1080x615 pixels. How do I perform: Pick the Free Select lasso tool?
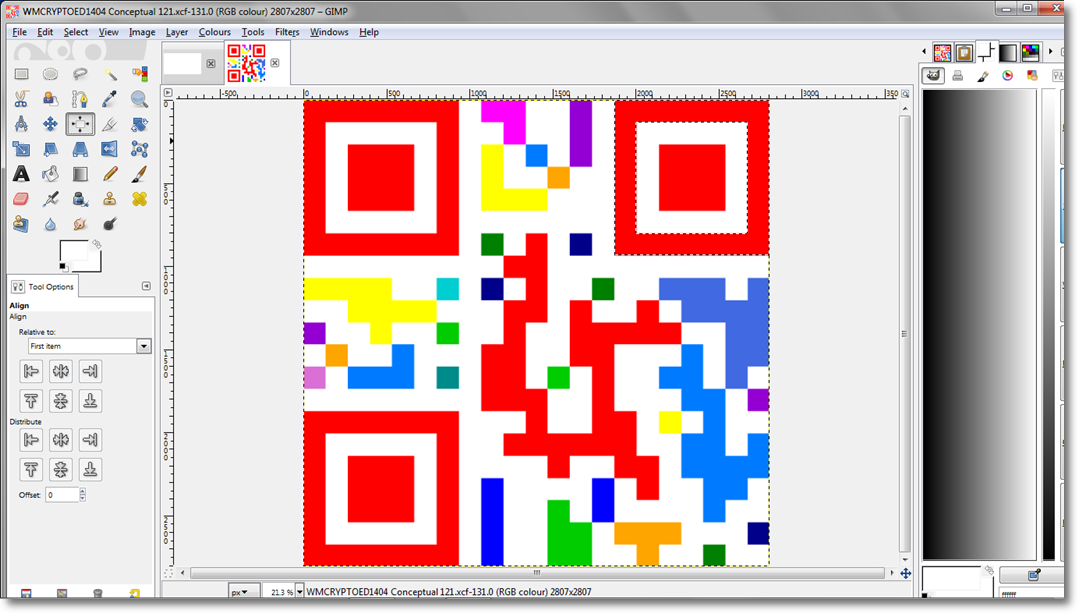(80, 74)
